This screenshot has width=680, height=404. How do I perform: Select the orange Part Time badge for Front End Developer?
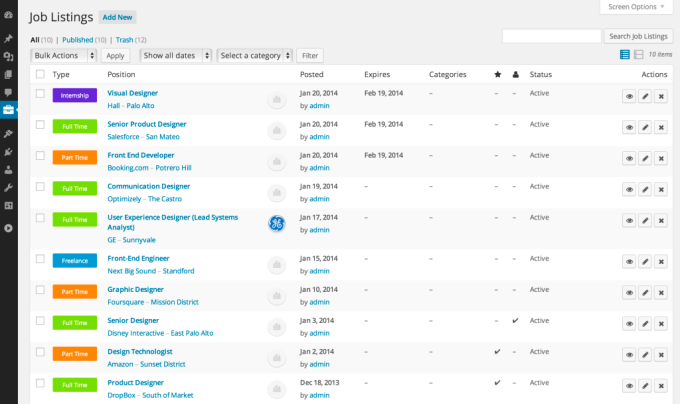[x=75, y=157]
